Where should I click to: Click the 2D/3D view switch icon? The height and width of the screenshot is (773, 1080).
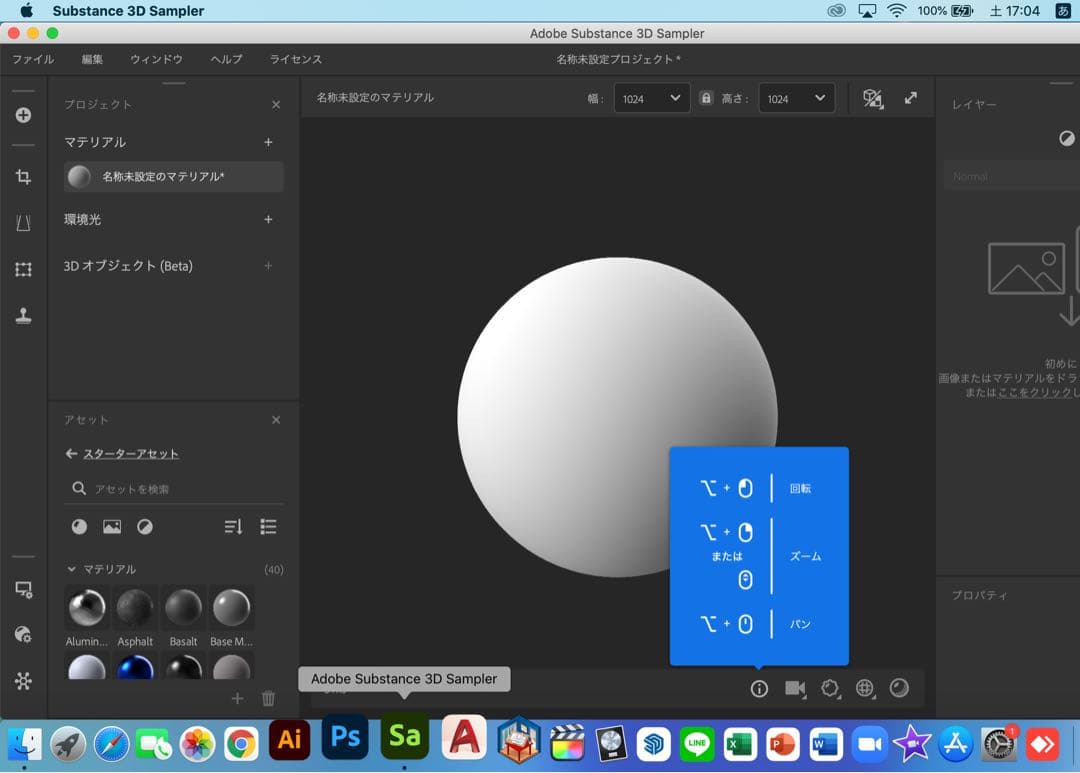[x=873, y=98]
